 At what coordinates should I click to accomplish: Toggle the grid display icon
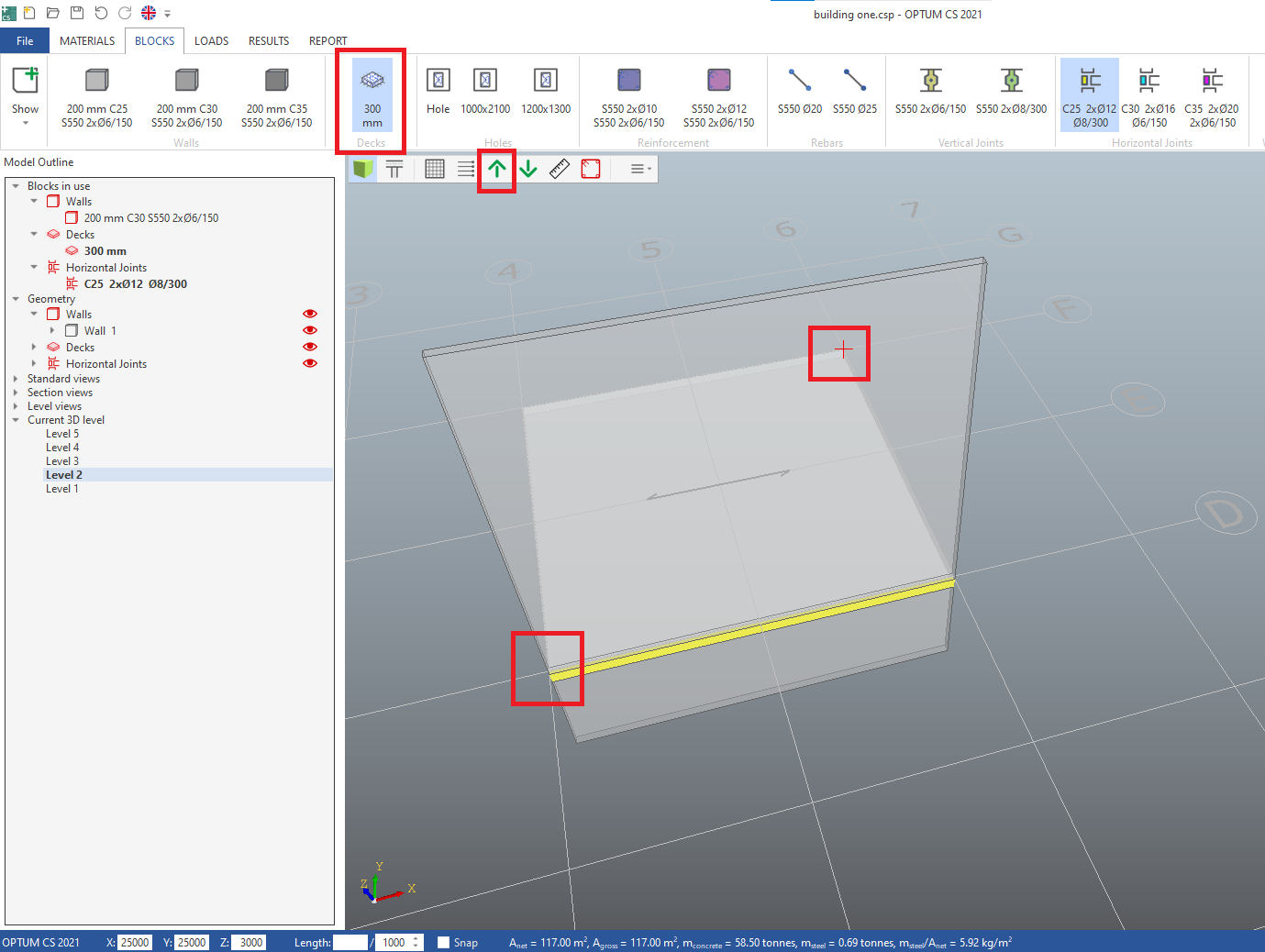(x=435, y=169)
